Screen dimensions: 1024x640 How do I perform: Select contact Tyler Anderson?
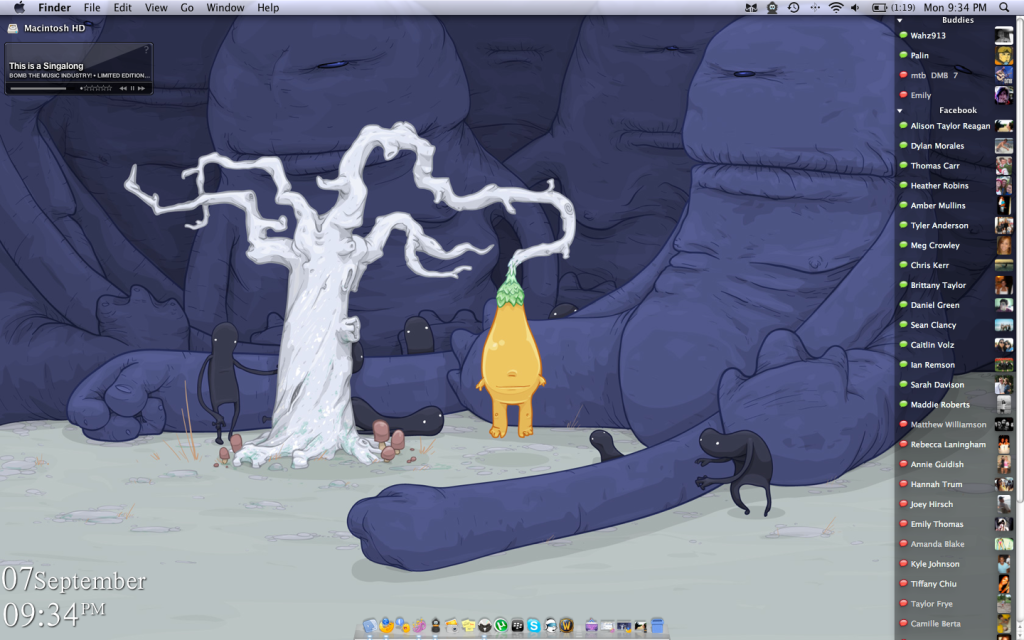[955, 225]
